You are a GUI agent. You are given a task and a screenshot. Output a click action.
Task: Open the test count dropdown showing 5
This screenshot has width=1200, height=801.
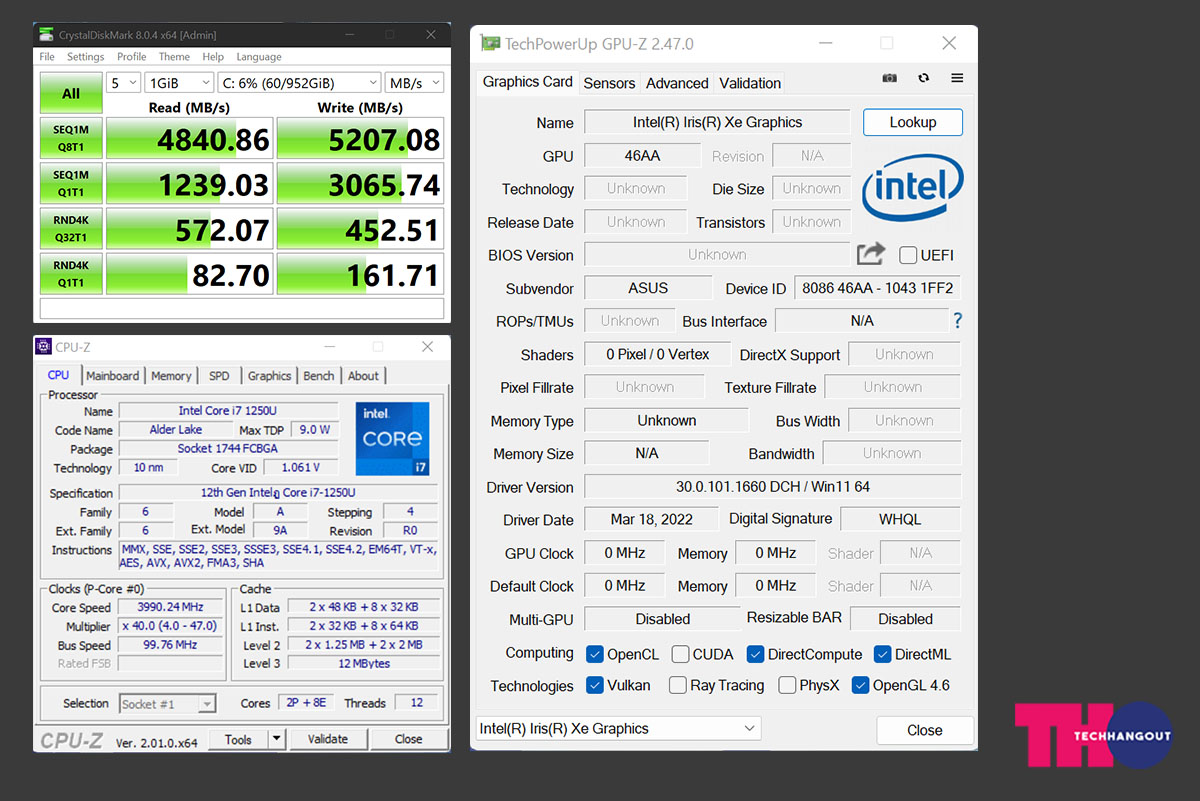pos(124,83)
